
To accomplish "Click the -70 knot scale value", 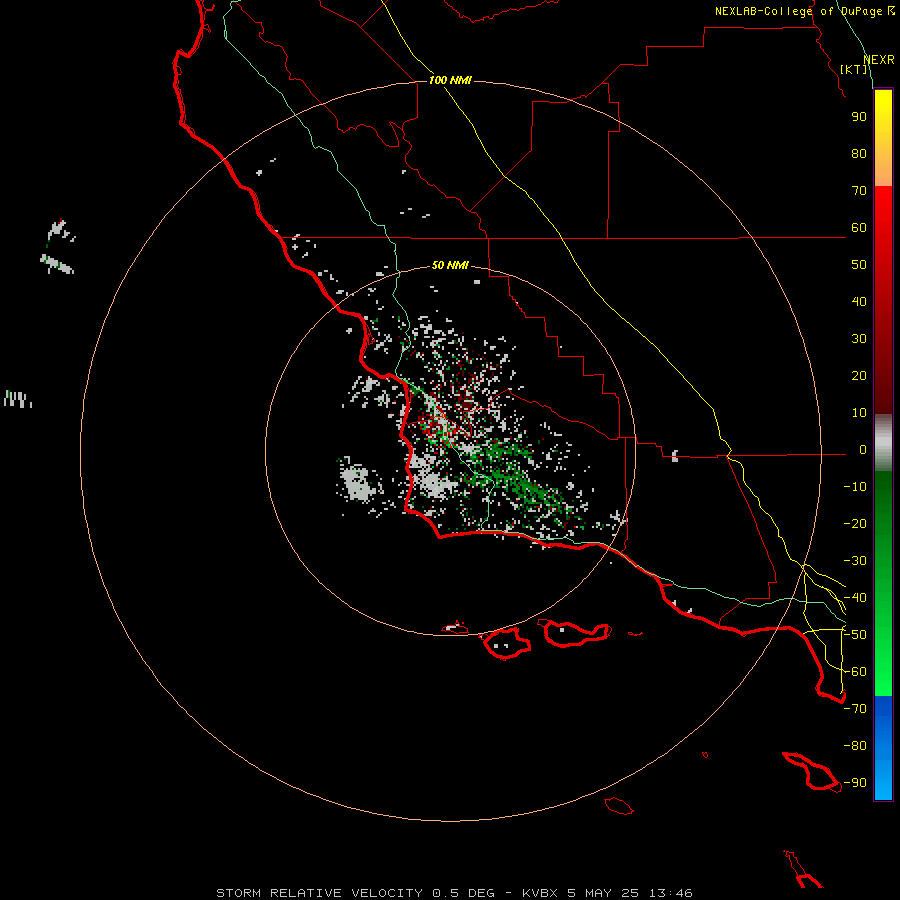I will click(855, 709).
